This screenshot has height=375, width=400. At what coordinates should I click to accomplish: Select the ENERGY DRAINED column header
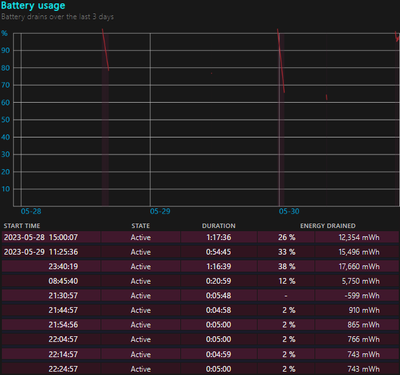328,226
